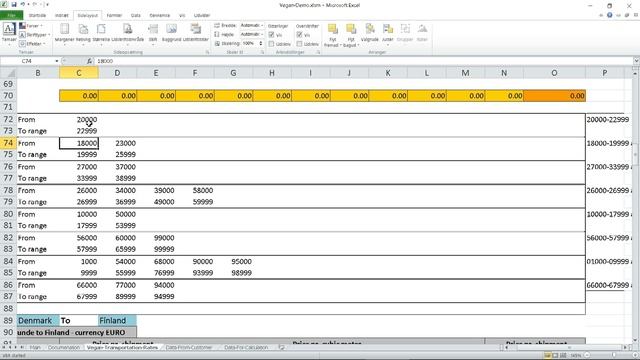Switch to the Indsæt ribbon tab
This screenshot has height=360, width=640.
pyautogui.click(x=62, y=16)
